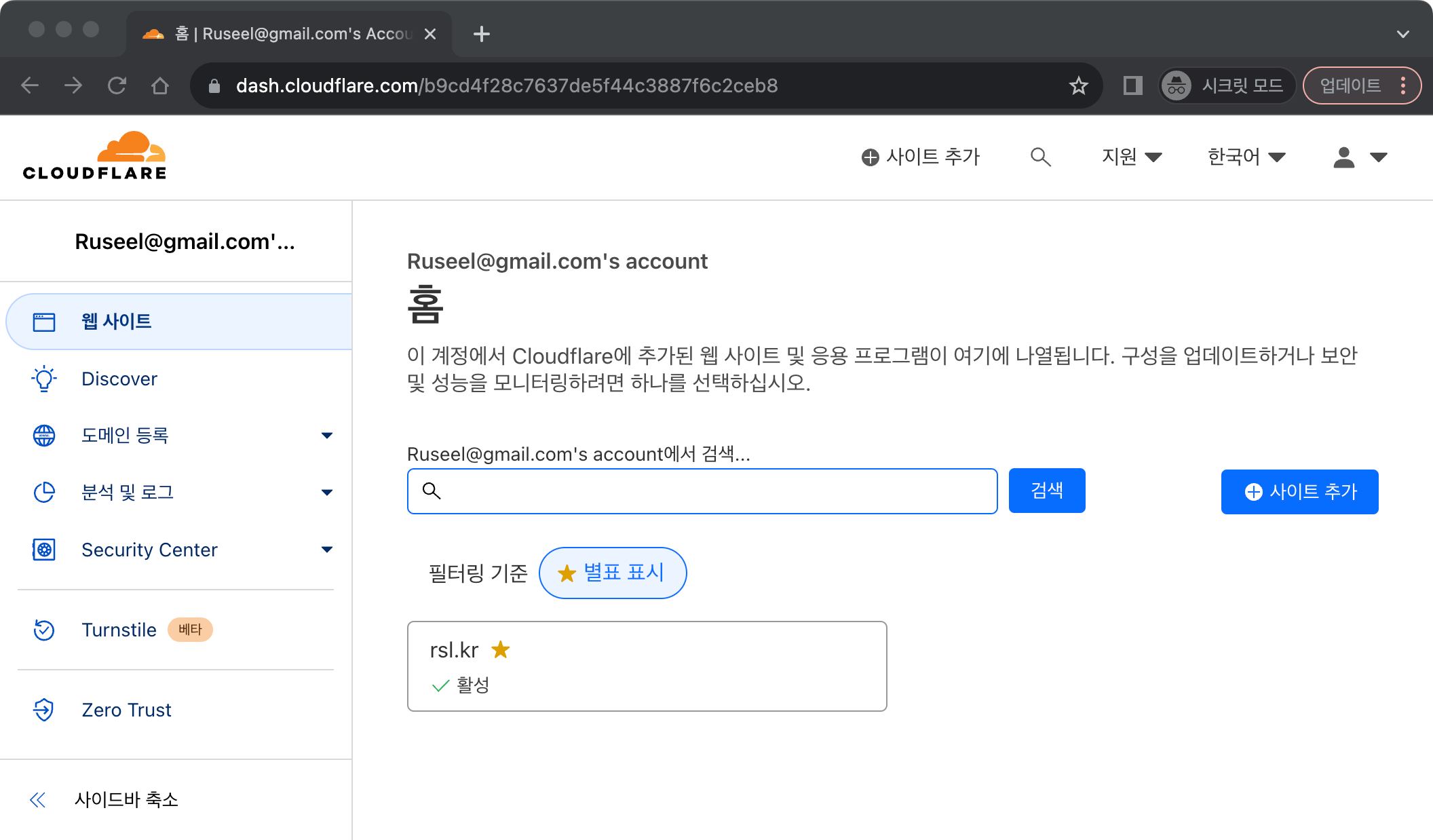Open the 지원 support dropdown
1433x840 pixels.
point(1132,157)
